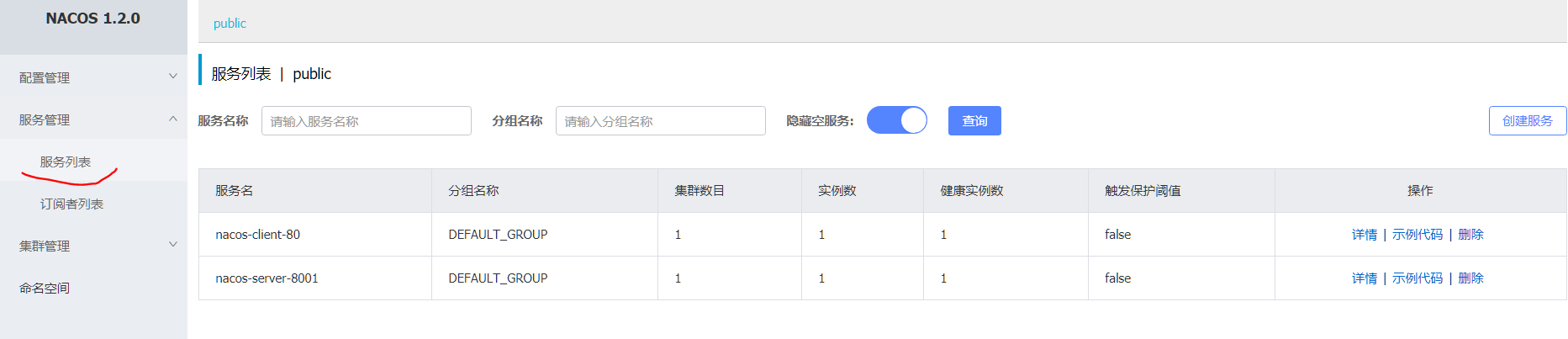Viewport: 1568px width, 339px height.
Task: Click 删除 for nacos-server-8001
Action: coord(1470,278)
